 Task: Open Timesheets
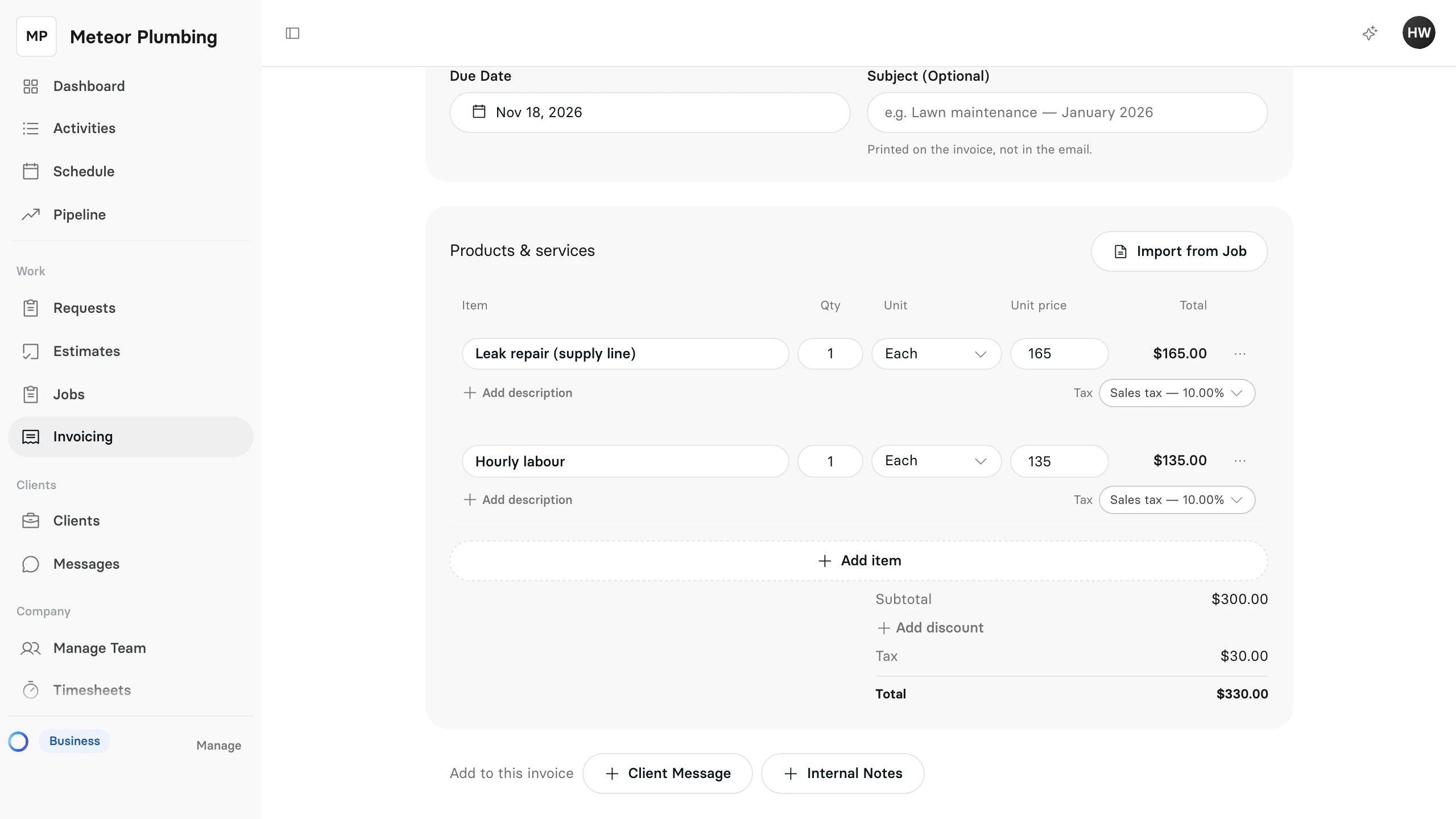click(130, 690)
